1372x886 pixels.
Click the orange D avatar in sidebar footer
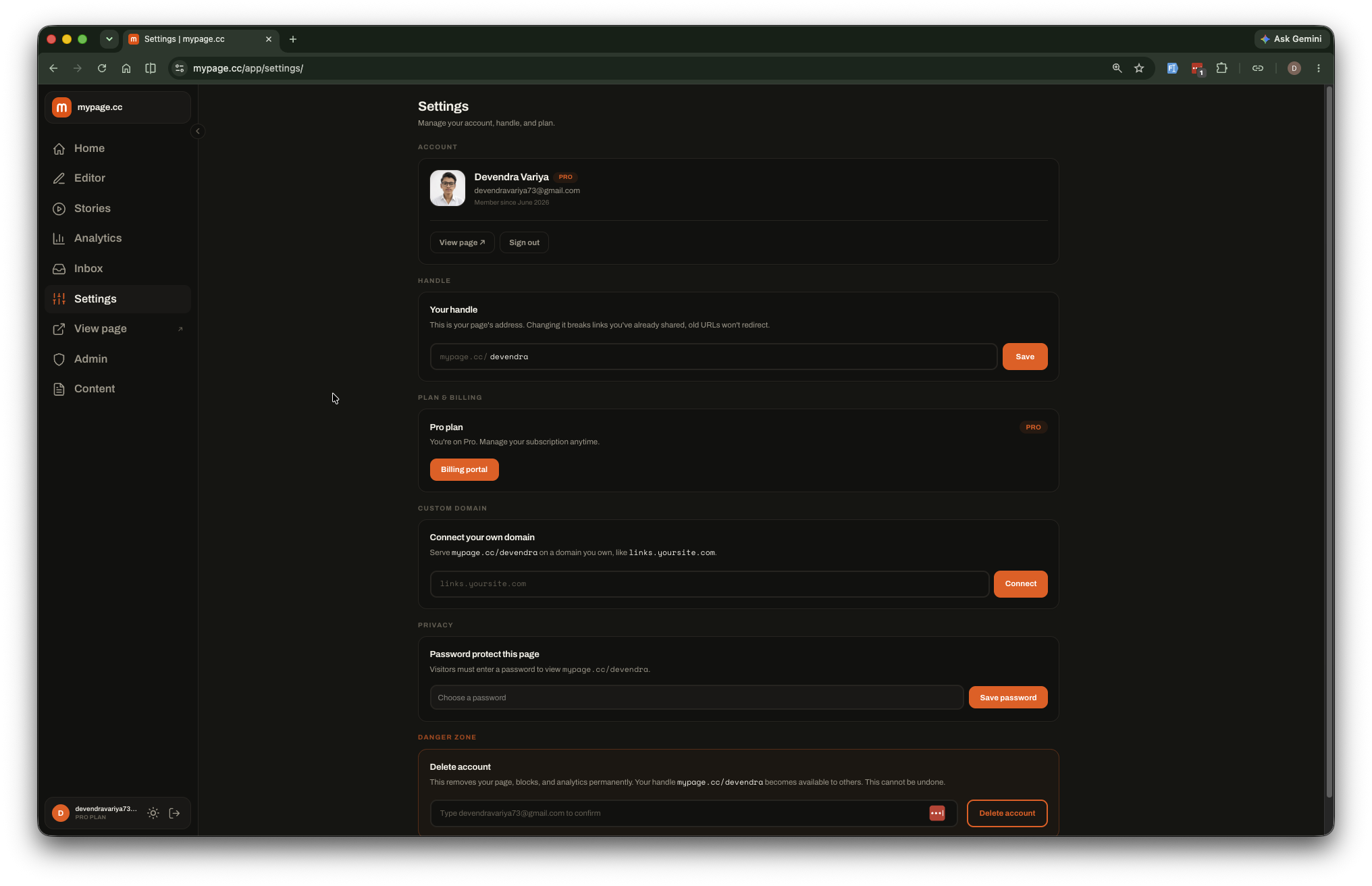point(61,813)
